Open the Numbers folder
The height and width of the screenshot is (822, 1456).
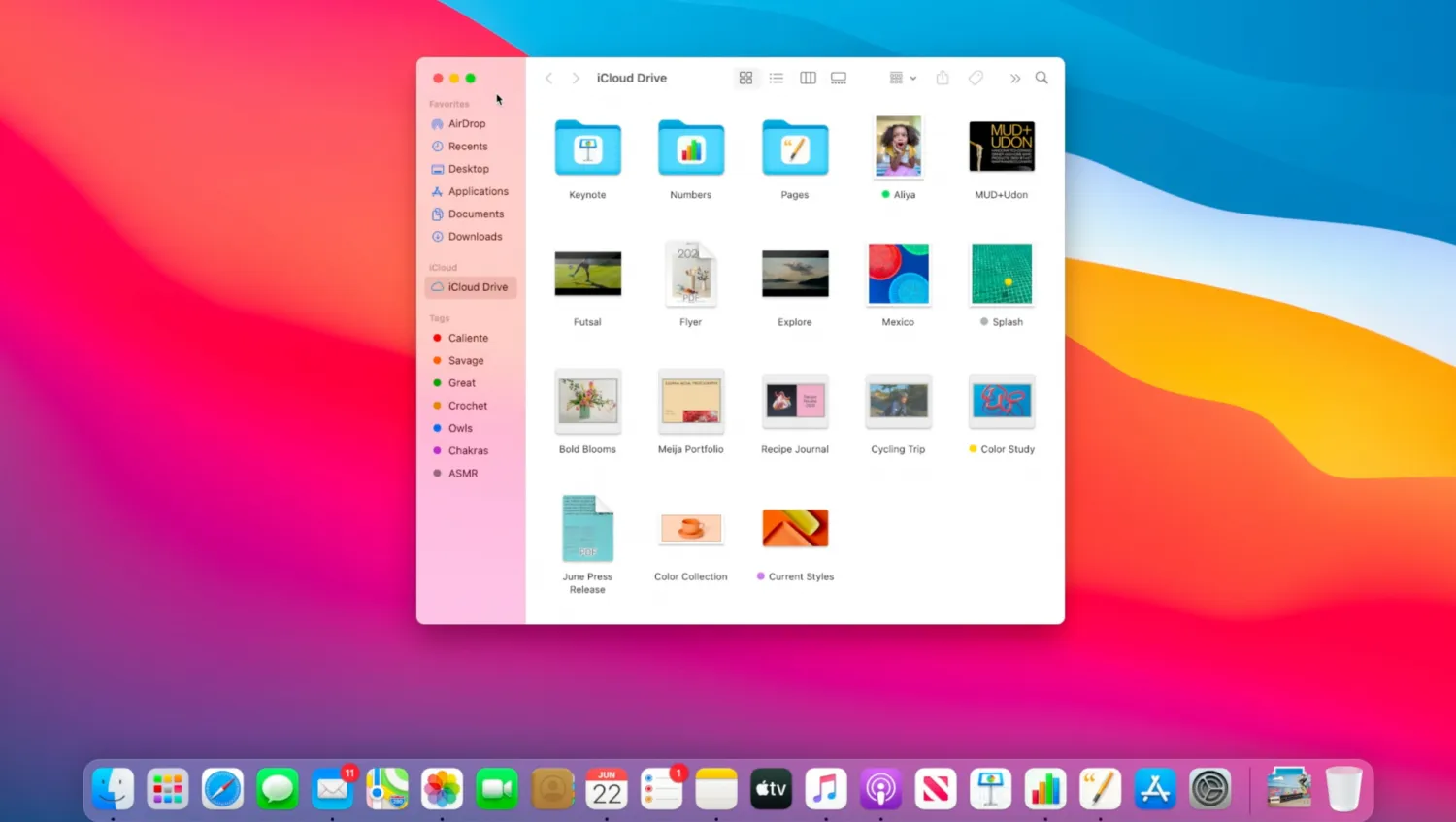690,148
